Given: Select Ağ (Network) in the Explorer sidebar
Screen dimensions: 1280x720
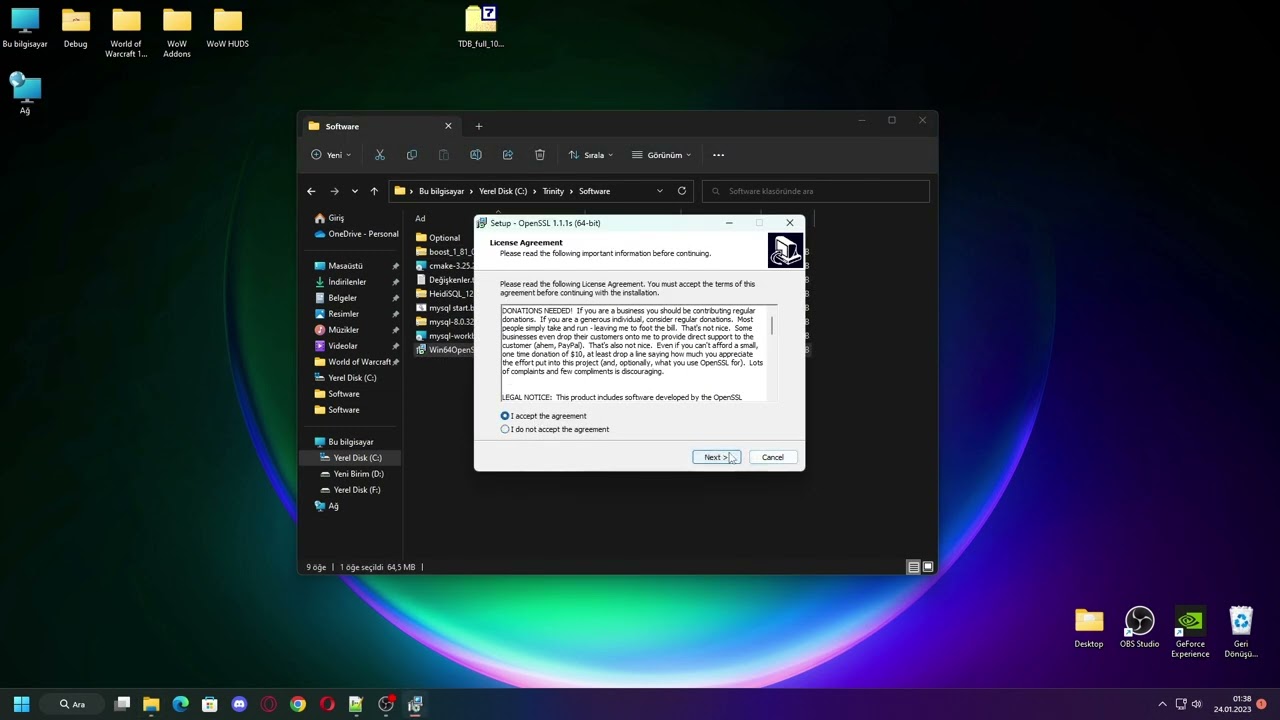Looking at the screenshot, I should click(333, 506).
